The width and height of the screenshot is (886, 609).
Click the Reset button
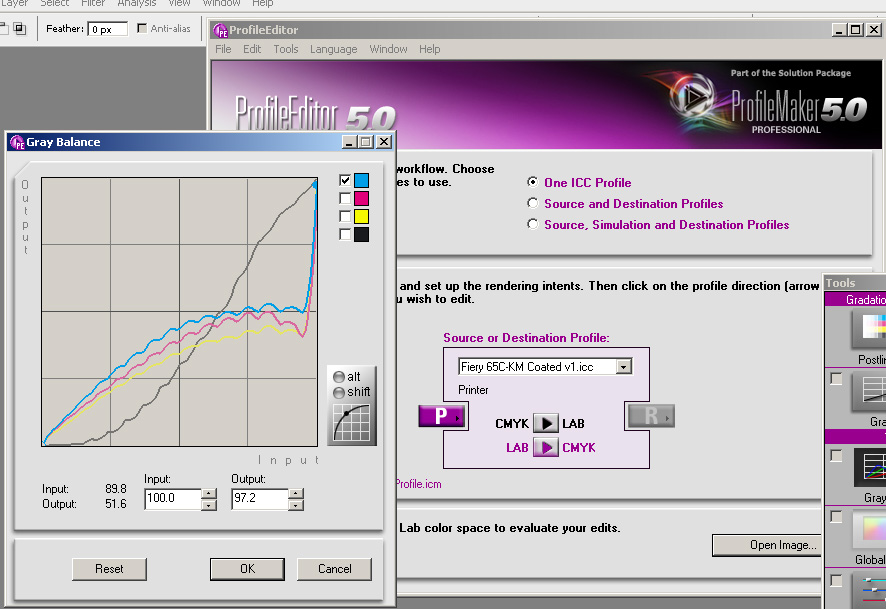pyautogui.click(x=109, y=569)
